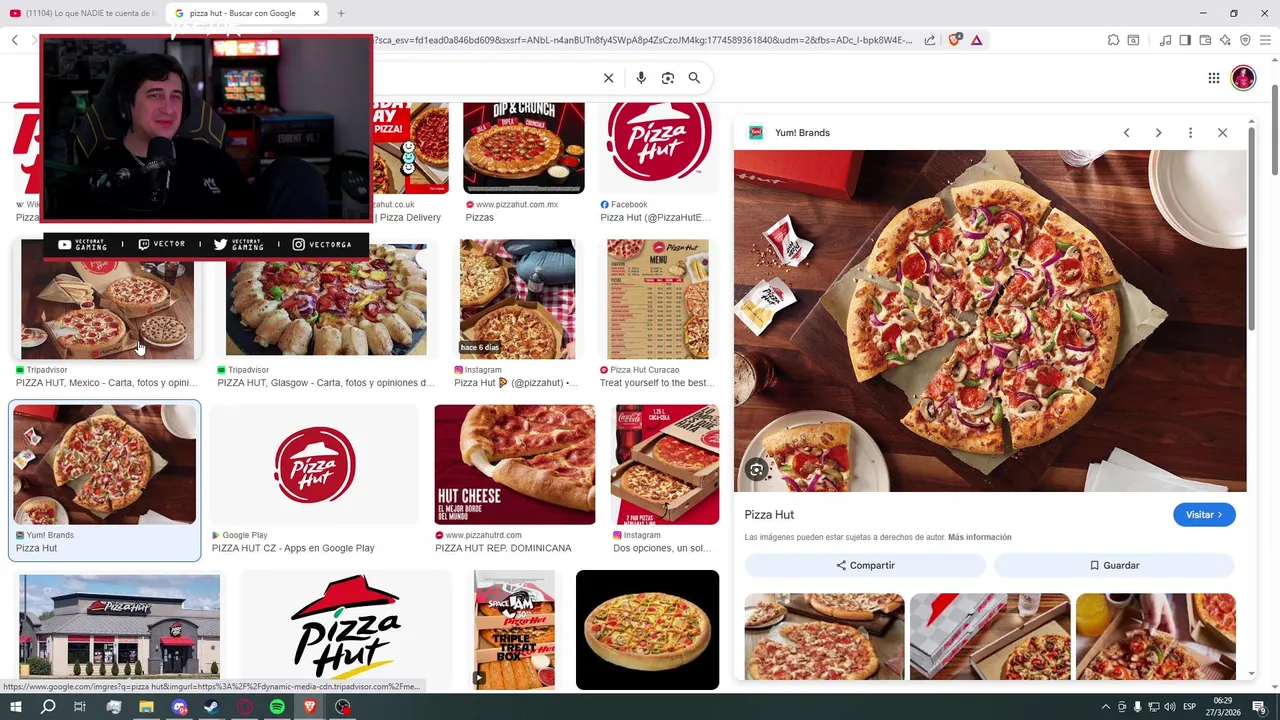
Task: Click the magnifier search icon in search bar
Action: (x=694, y=78)
